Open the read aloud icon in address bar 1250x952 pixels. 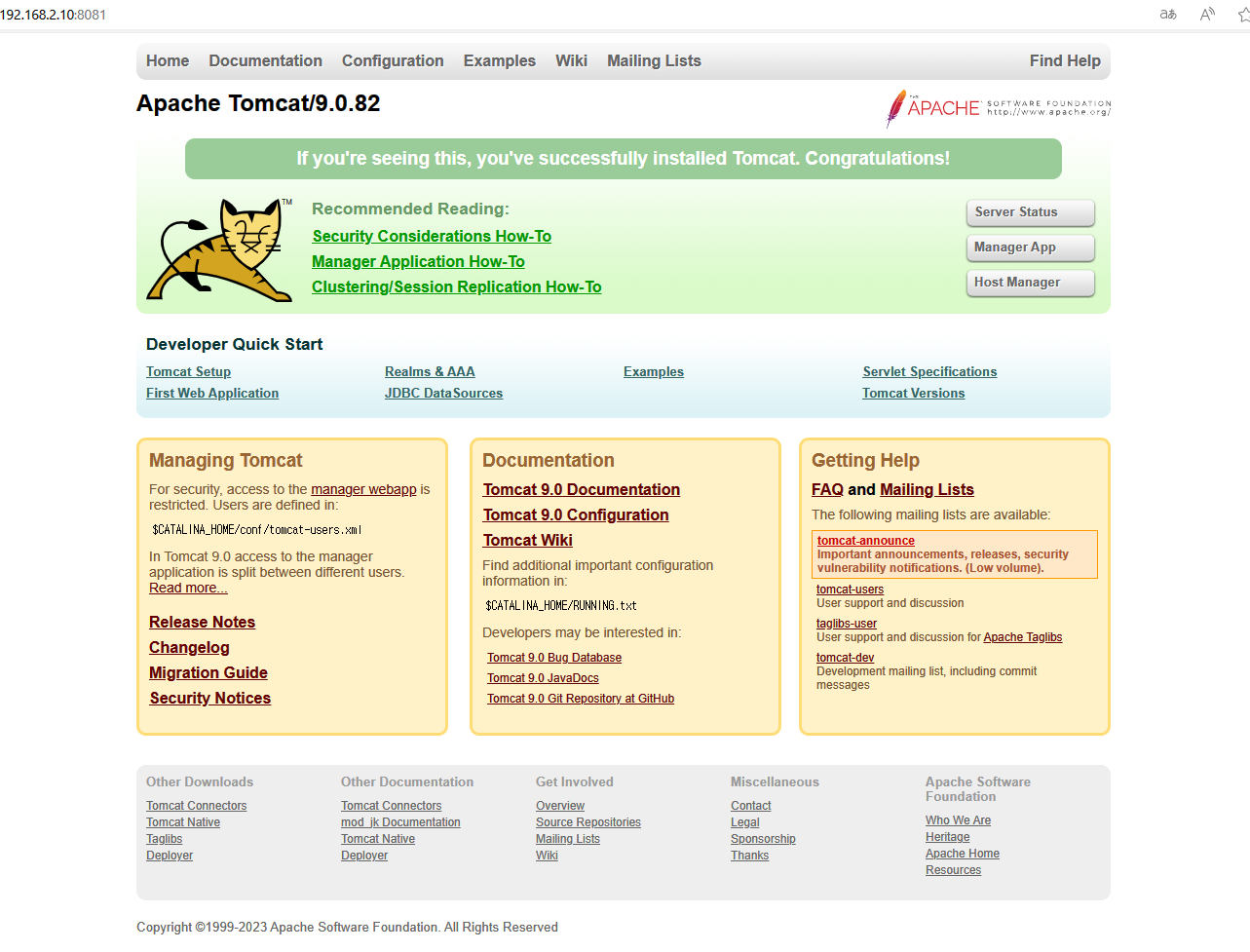click(1207, 15)
